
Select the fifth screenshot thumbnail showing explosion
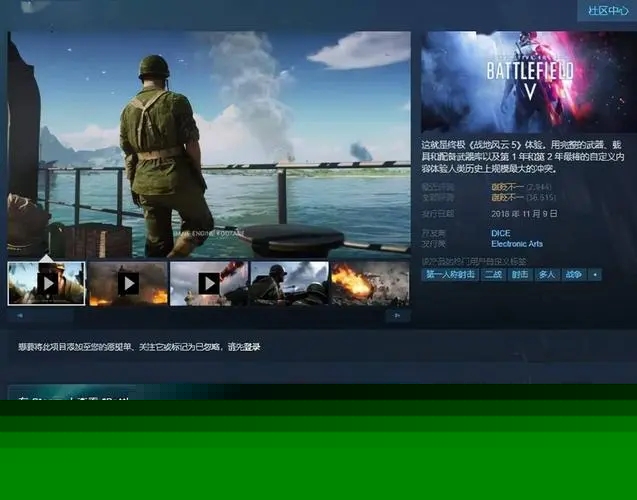point(370,284)
